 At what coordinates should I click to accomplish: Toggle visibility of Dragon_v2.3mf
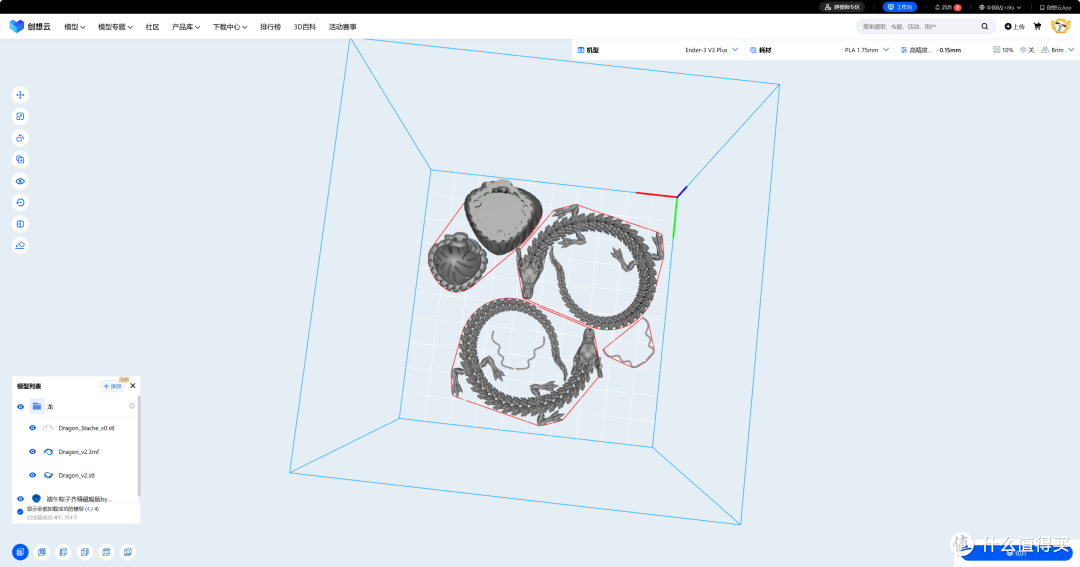(32, 452)
